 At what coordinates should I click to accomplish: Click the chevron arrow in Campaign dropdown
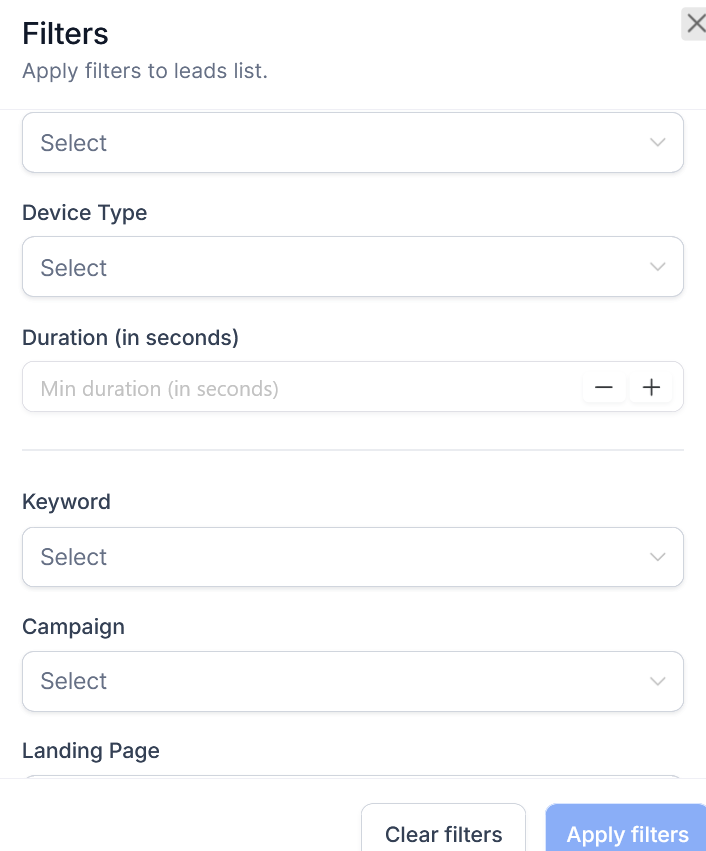pos(657,681)
